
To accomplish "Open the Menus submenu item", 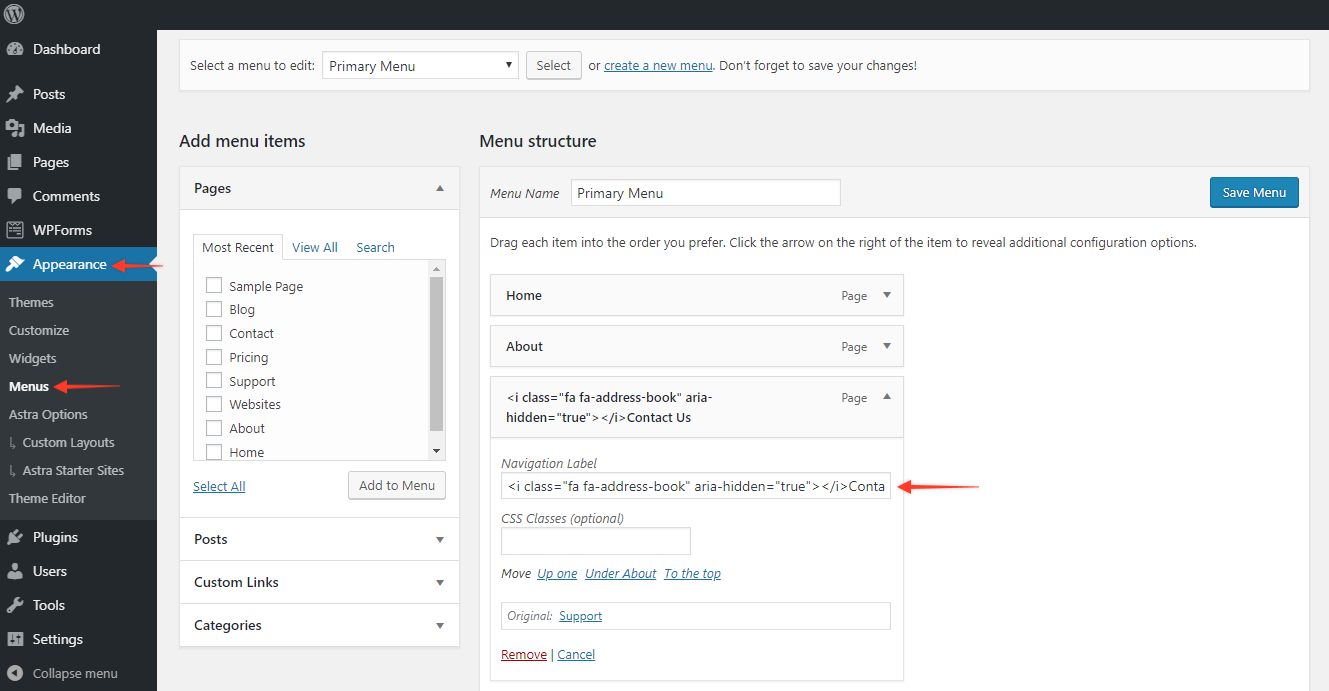I will click(x=29, y=386).
